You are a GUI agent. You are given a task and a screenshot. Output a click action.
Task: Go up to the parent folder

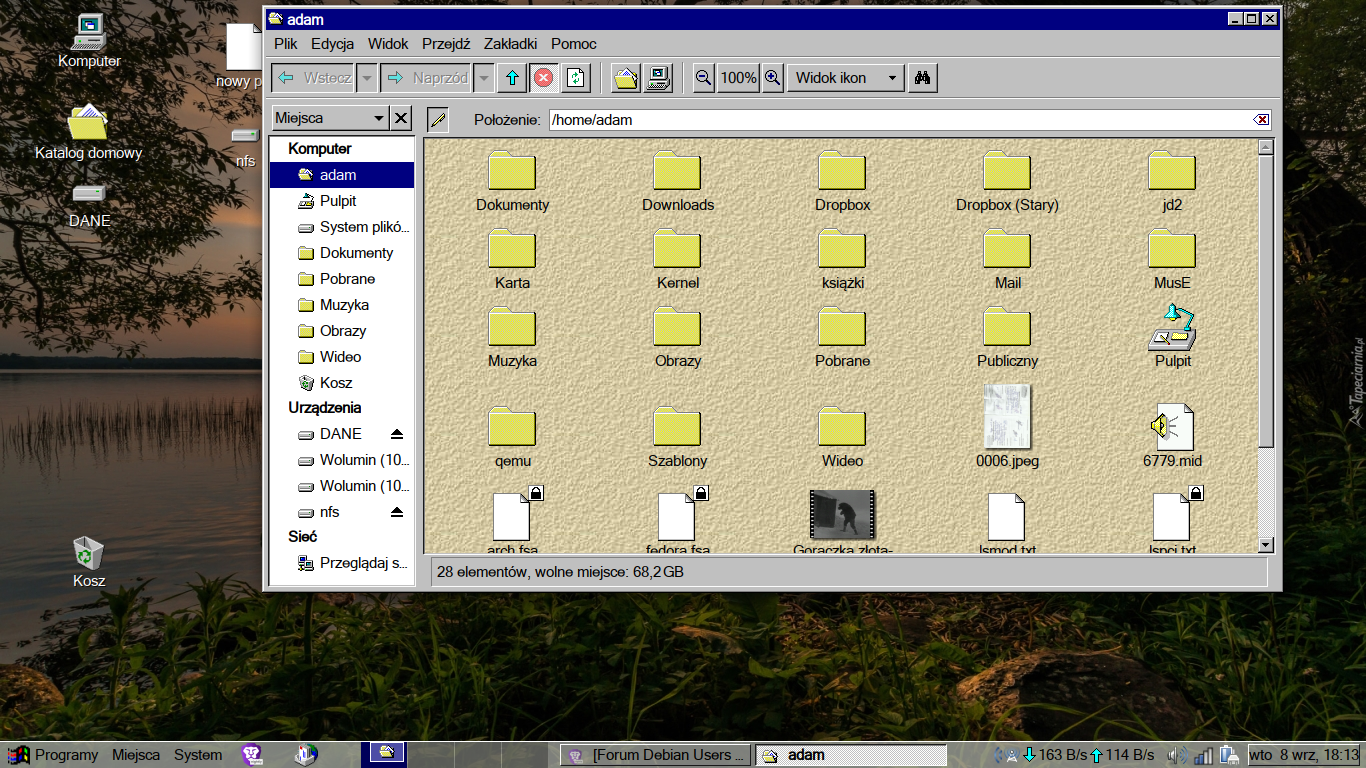point(512,78)
